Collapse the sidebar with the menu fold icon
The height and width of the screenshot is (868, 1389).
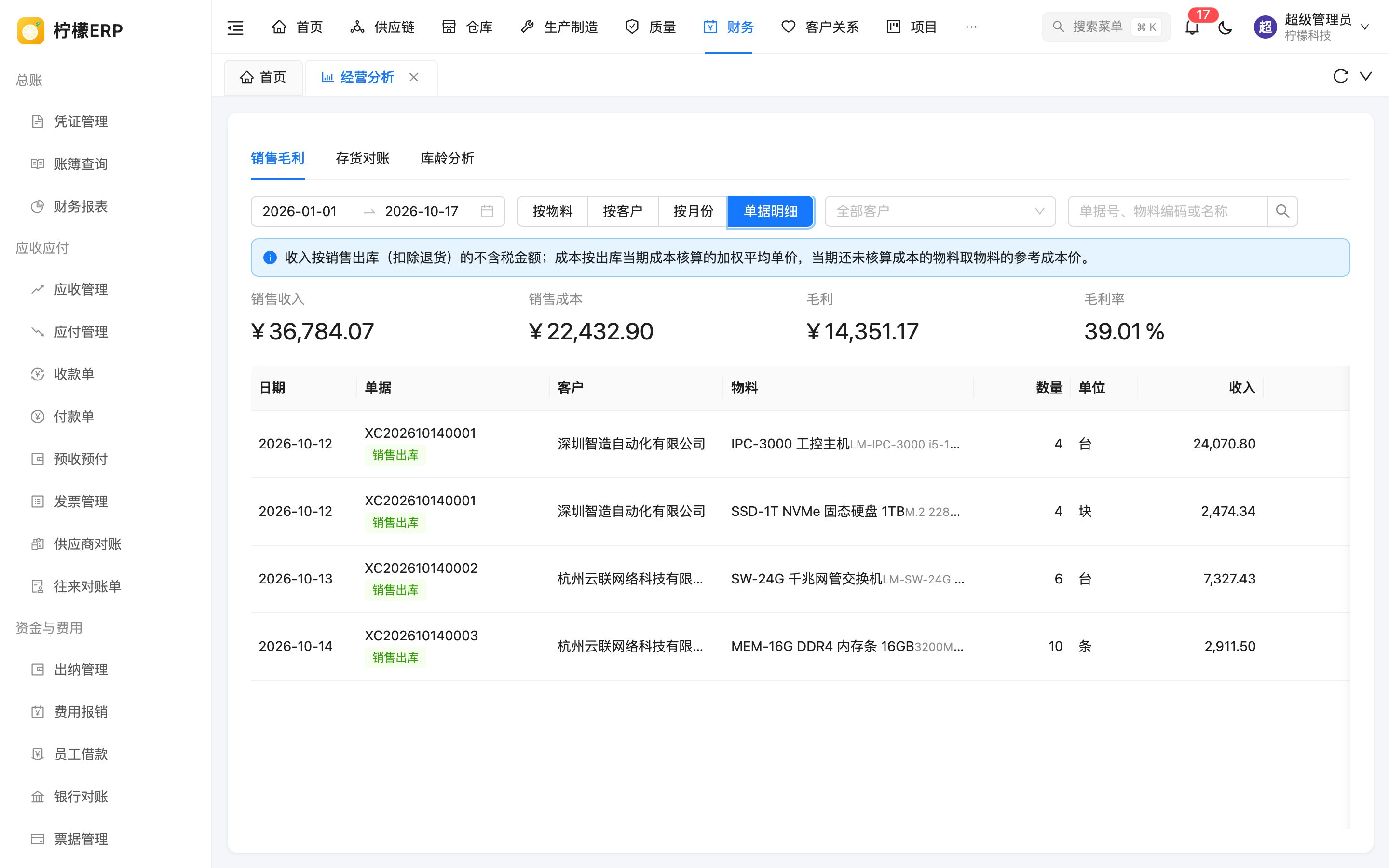(235, 27)
